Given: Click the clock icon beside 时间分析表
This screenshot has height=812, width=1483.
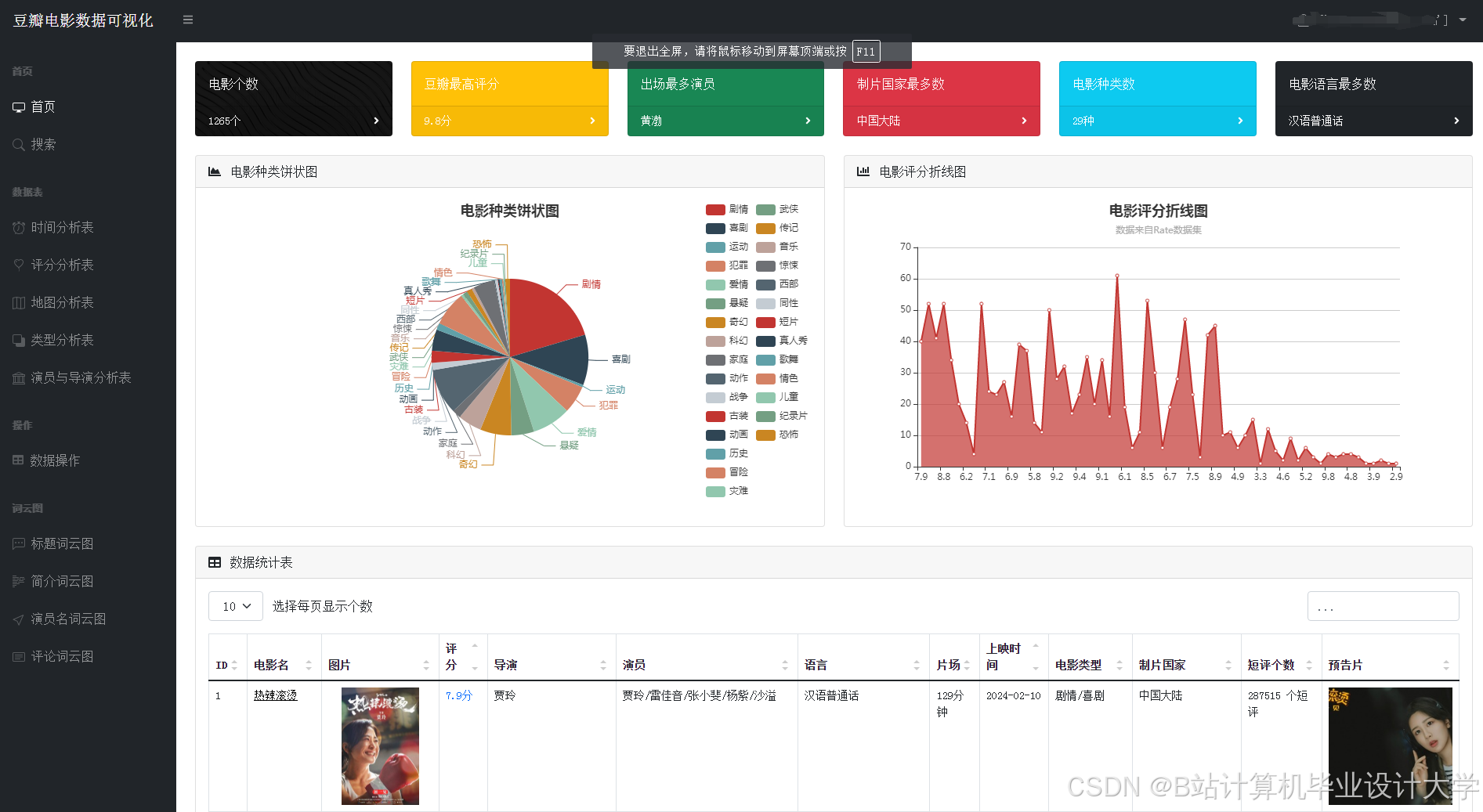Looking at the screenshot, I should (x=19, y=227).
